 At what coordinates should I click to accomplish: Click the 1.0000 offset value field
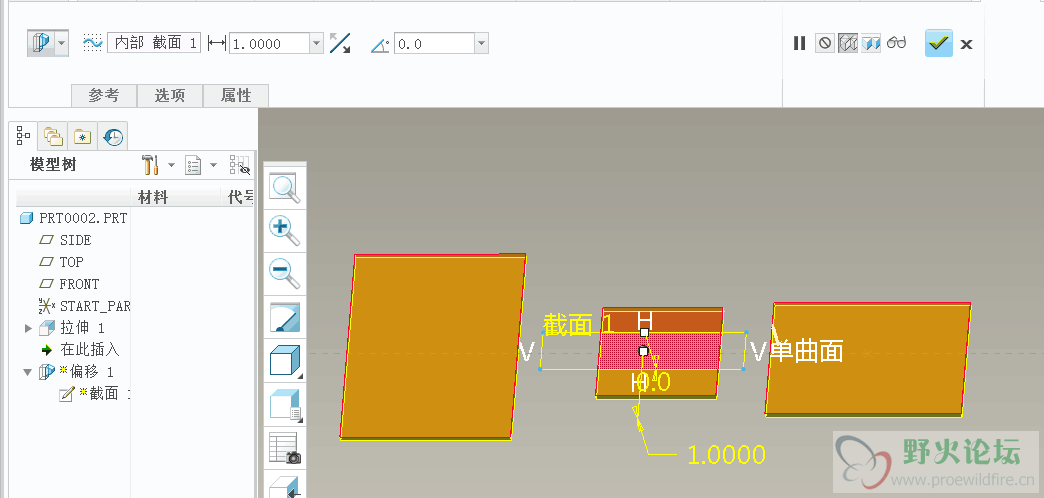(x=269, y=44)
